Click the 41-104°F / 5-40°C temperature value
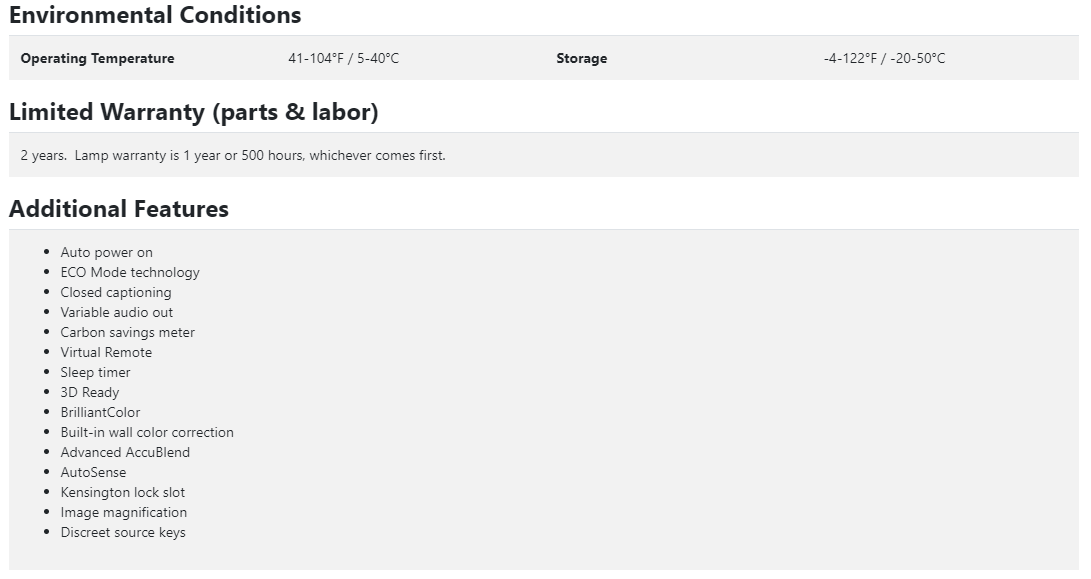 [343, 58]
